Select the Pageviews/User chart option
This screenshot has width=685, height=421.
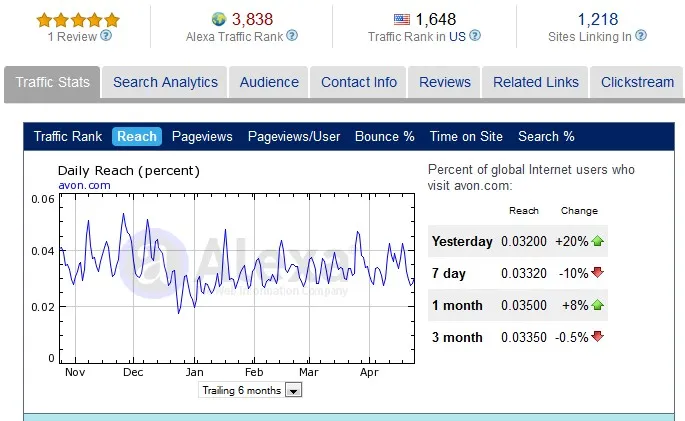click(294, 136)
